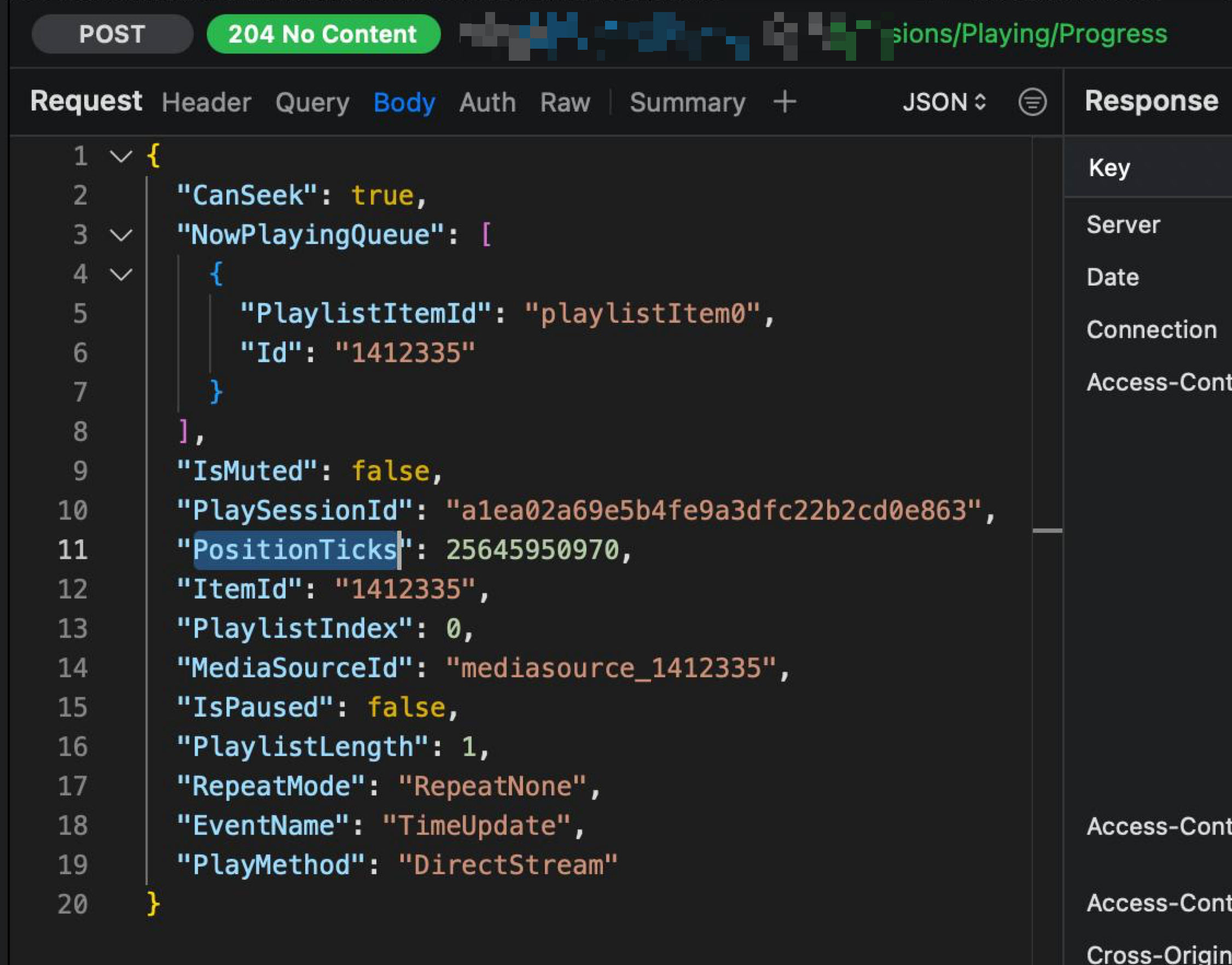This screenshot has height=965, width=1232.
Task: Open the Summary tab
Action: [x=688, y=103]
